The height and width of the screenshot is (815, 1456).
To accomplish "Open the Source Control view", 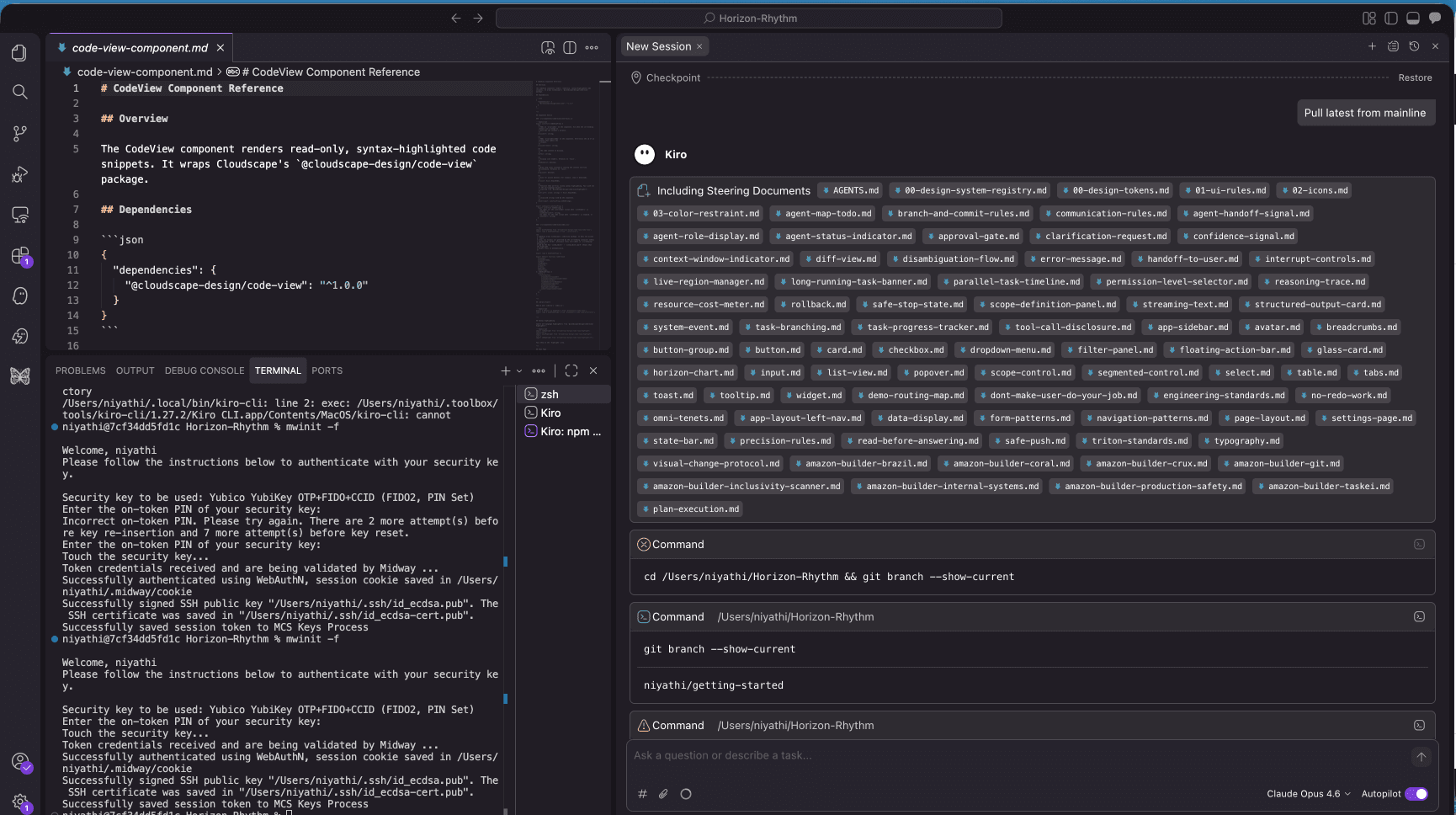I will [19, 133].
